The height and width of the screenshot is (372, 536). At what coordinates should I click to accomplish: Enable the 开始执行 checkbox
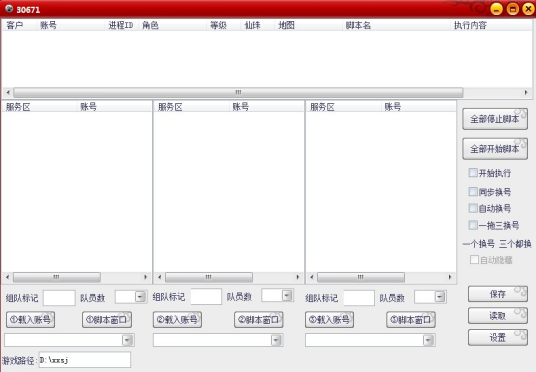tap(473, 173)
